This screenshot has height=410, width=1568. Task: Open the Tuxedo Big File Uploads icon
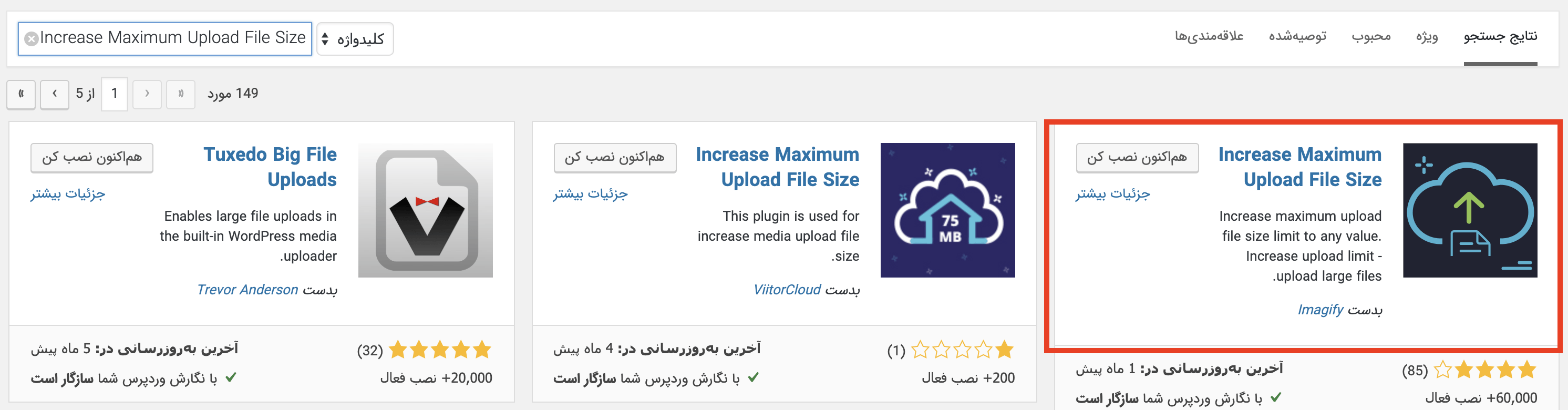[426, 210]
